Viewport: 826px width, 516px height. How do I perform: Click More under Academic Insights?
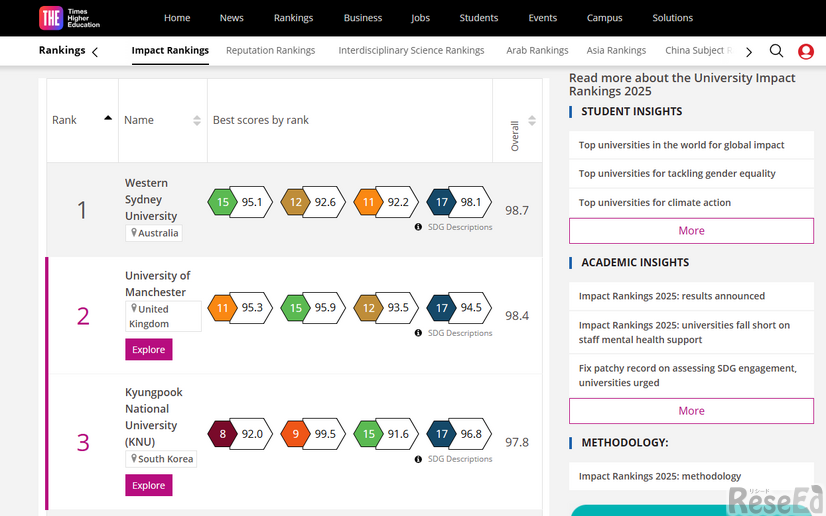[691, 411]
